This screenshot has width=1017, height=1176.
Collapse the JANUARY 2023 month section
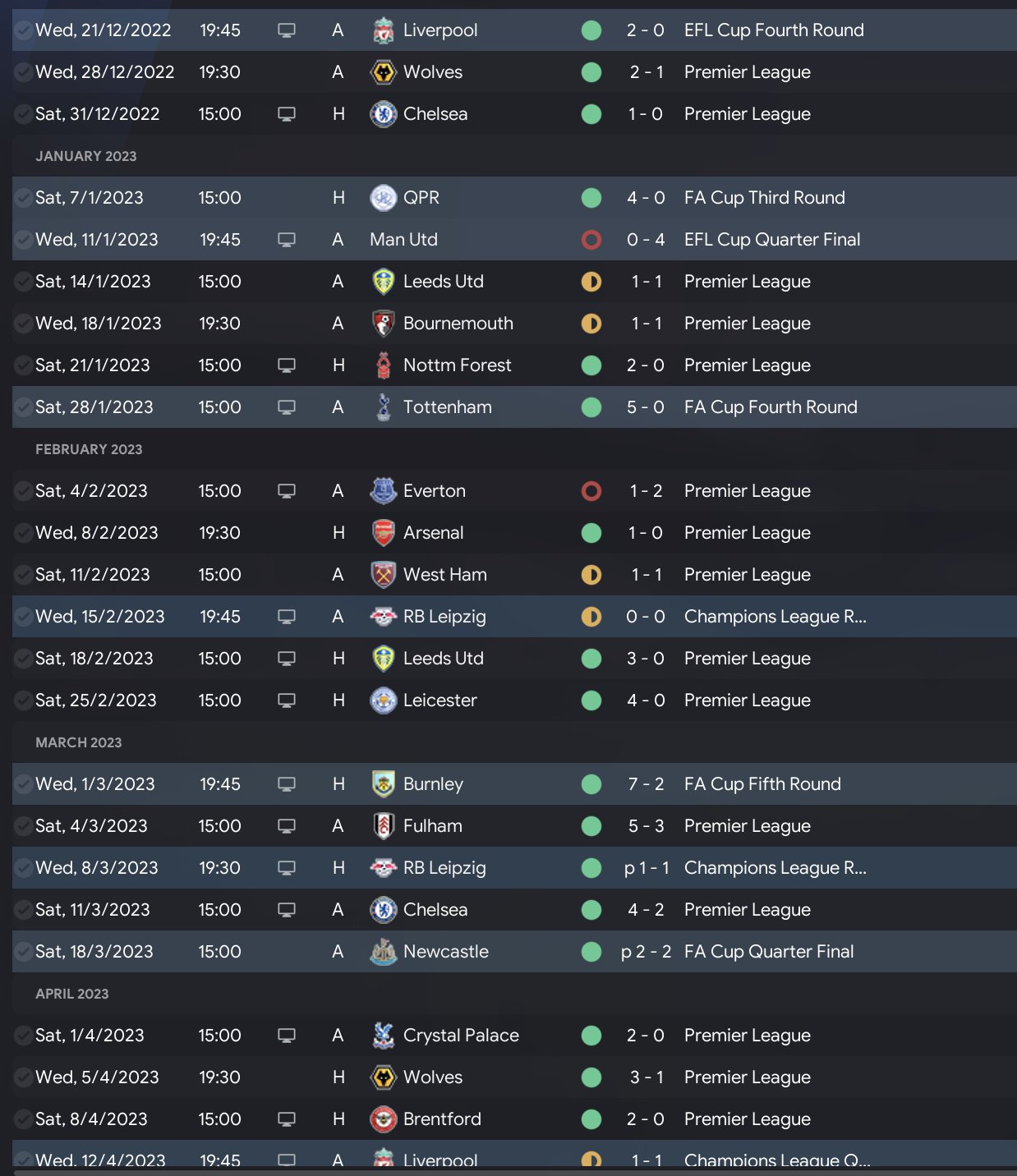tap(86, 156)
